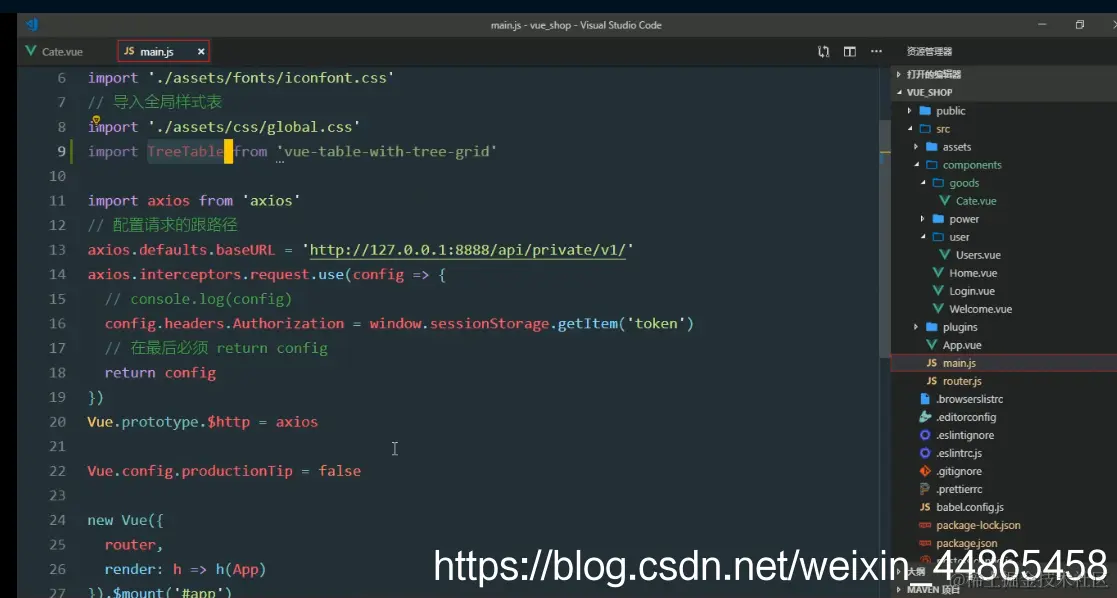Open router.js in the explorer

962,381
